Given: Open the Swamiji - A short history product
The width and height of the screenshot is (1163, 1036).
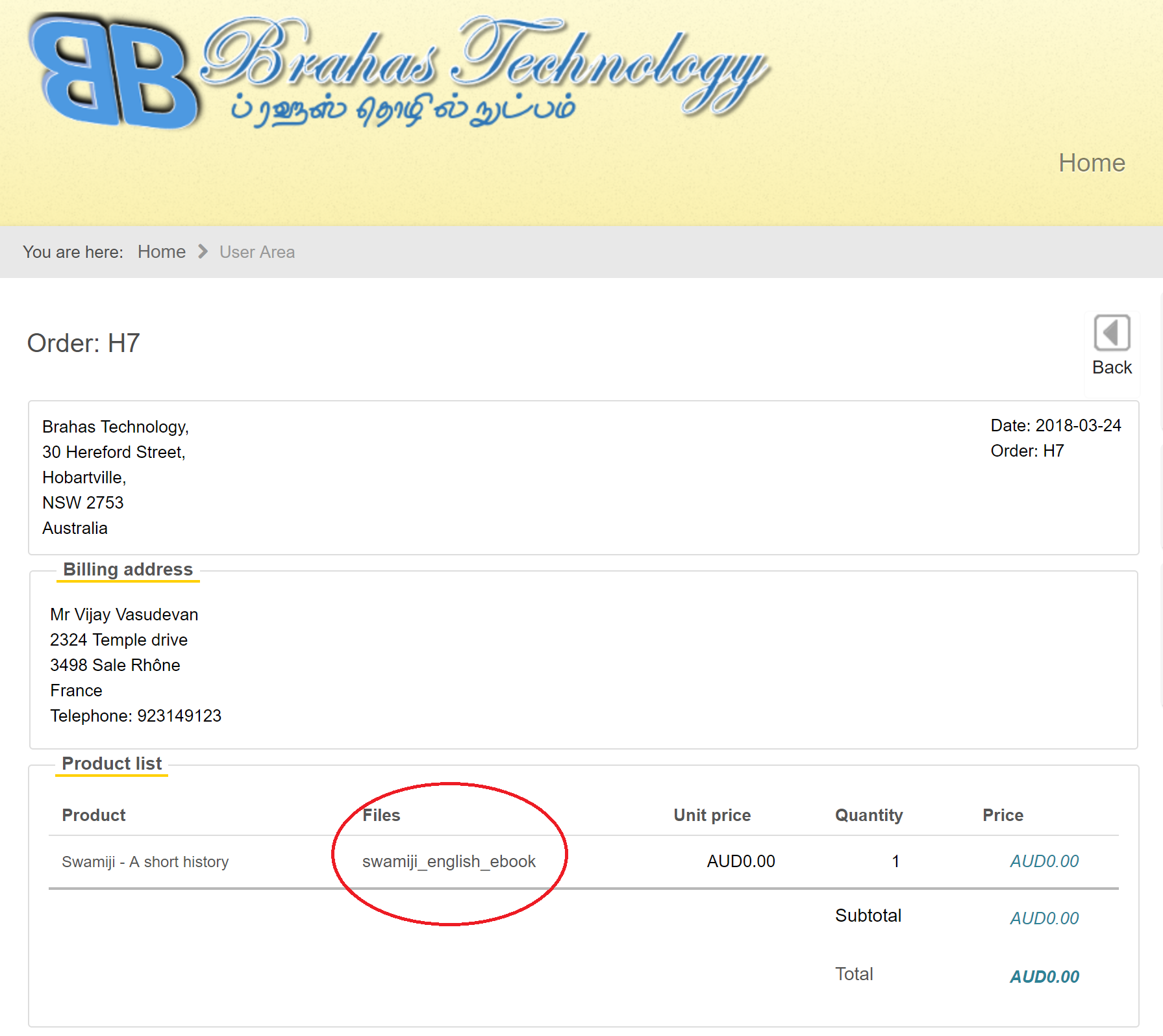Looking at the screenshot, I should [x=145, y=862].
